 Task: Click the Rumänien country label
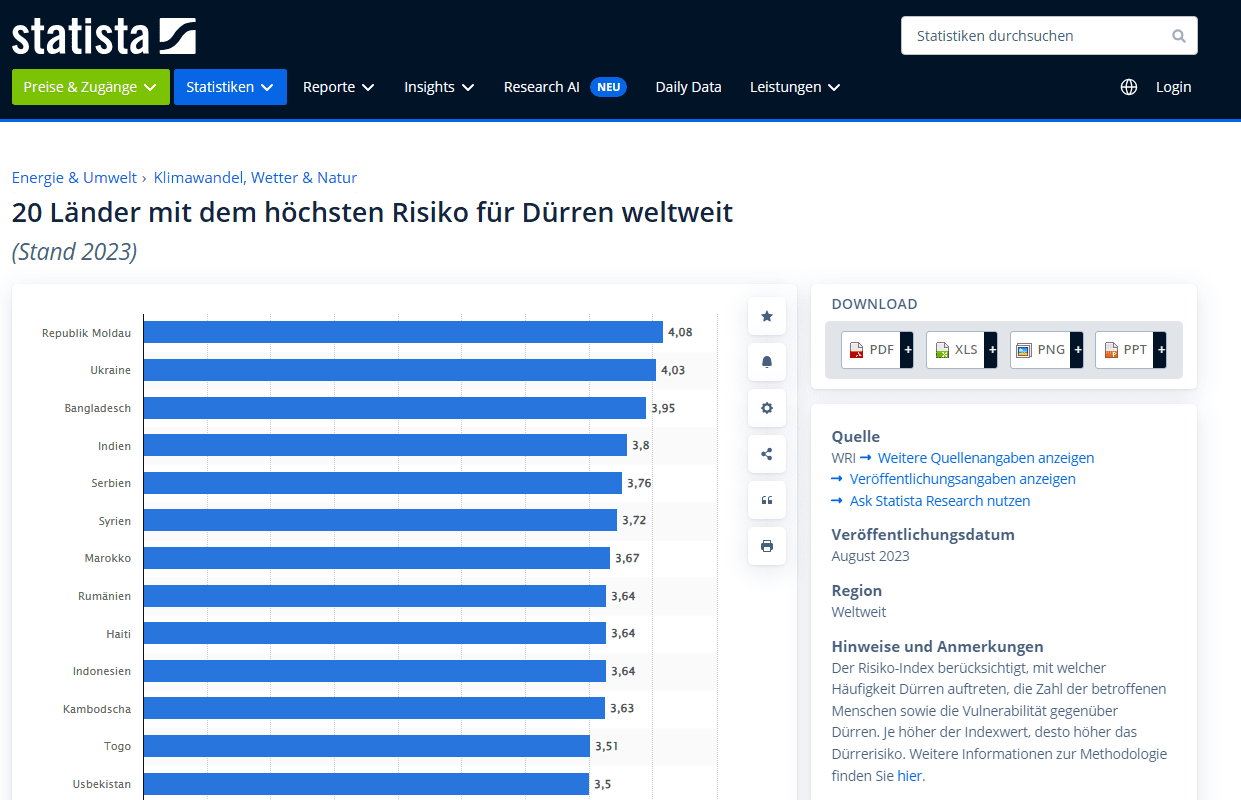[x=104, y=596]
